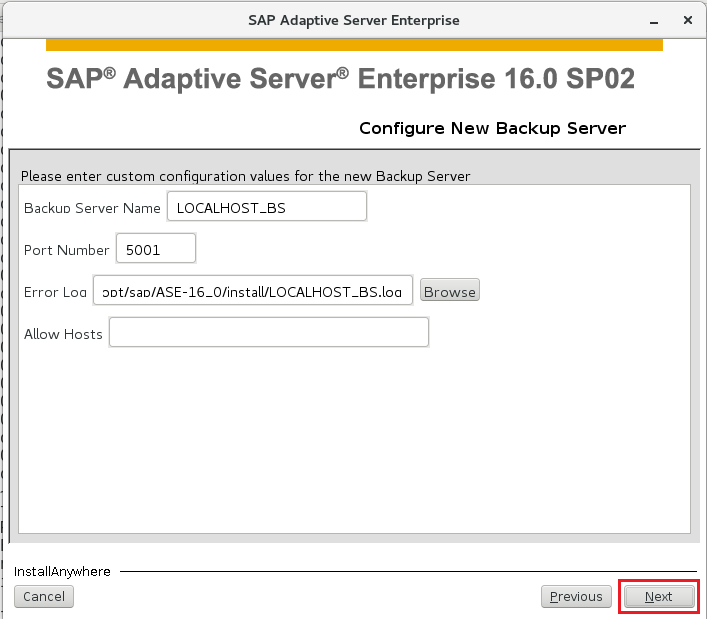Click the Next button
Viewport: 707px width, 619px height.
(x=659, y=596)
